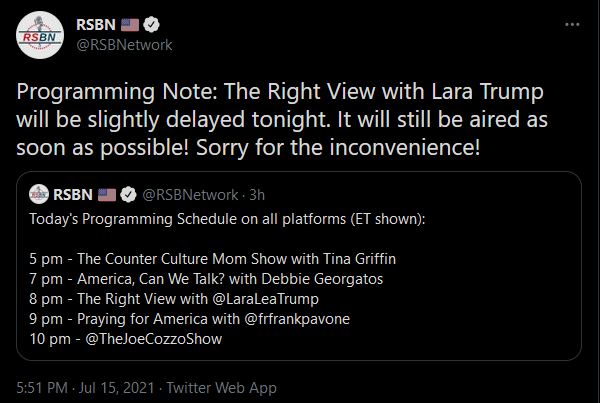Click the RSBN profile avatar
Image resolution: width=600 pixels, height=403 pixels.
point(40,35)
